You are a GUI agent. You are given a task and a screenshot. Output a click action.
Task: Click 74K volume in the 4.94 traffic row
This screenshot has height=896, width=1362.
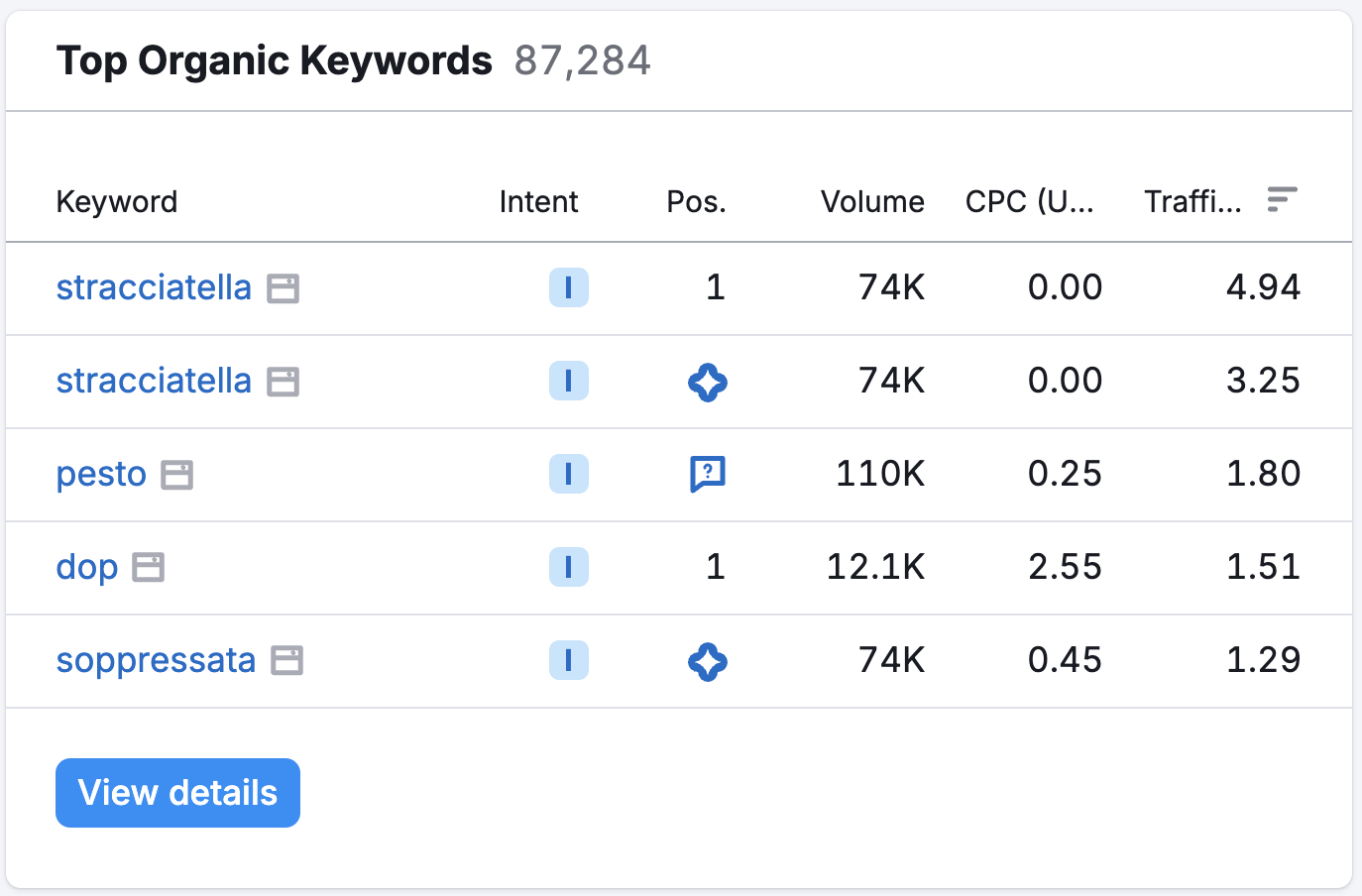891,287
